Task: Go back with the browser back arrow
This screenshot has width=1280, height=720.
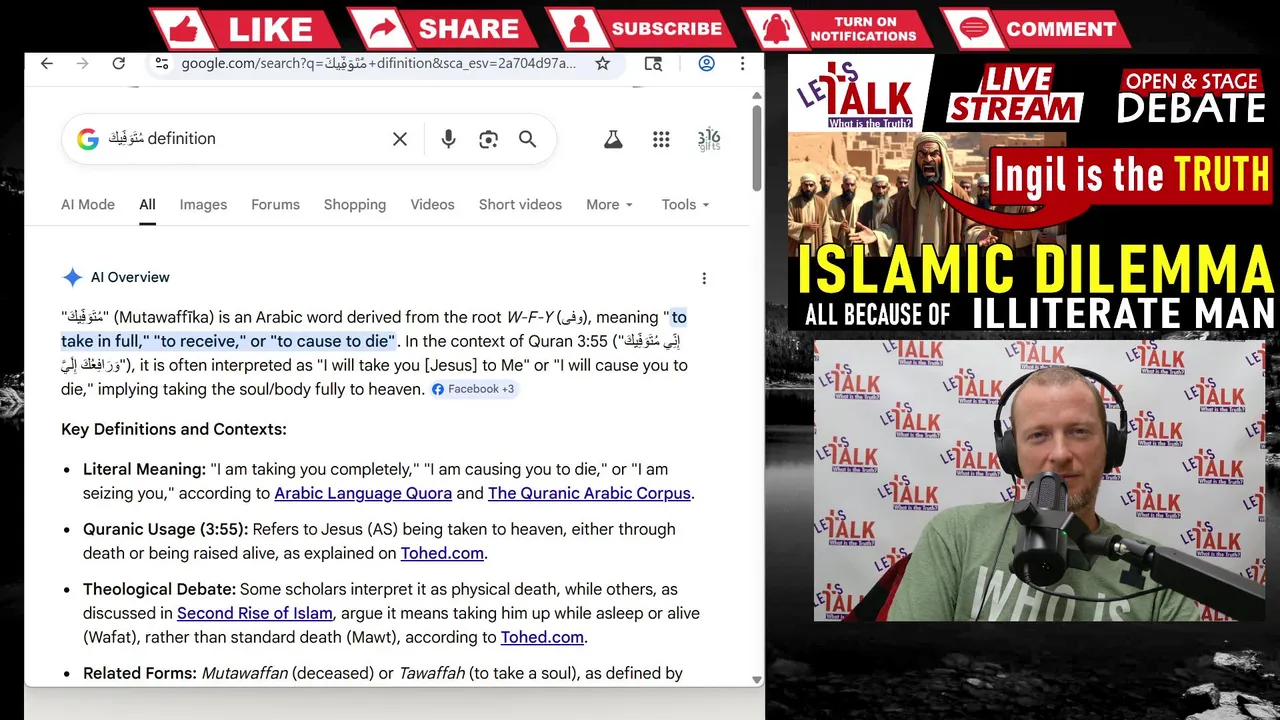Action: (47, 63)
